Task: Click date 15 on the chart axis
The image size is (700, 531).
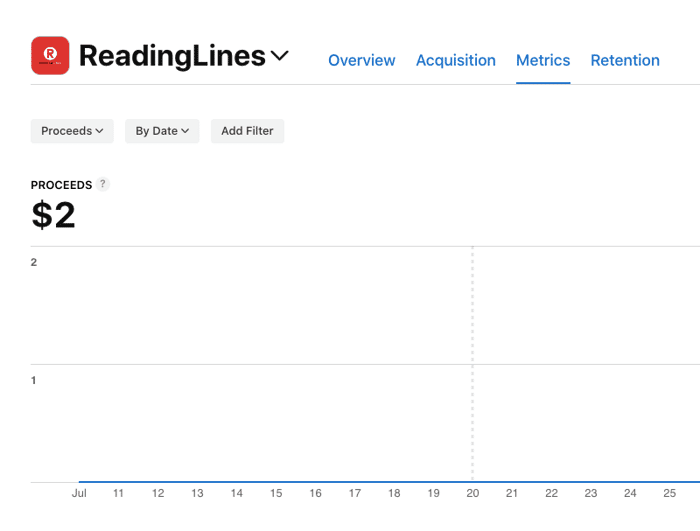Action: point(276,493)
